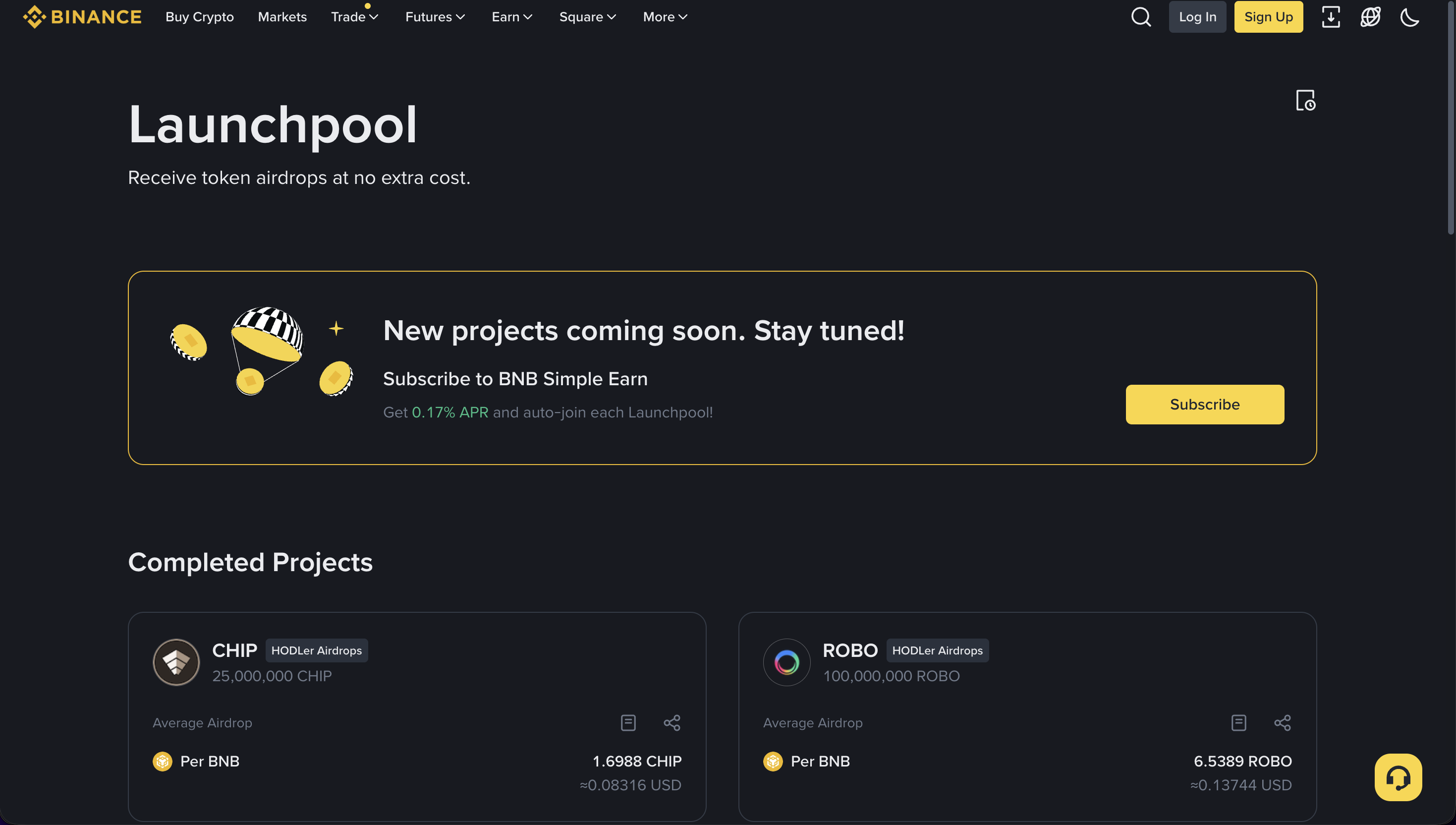
Task: Click the parachute airdrop illustration
Action: click(262, 351)
